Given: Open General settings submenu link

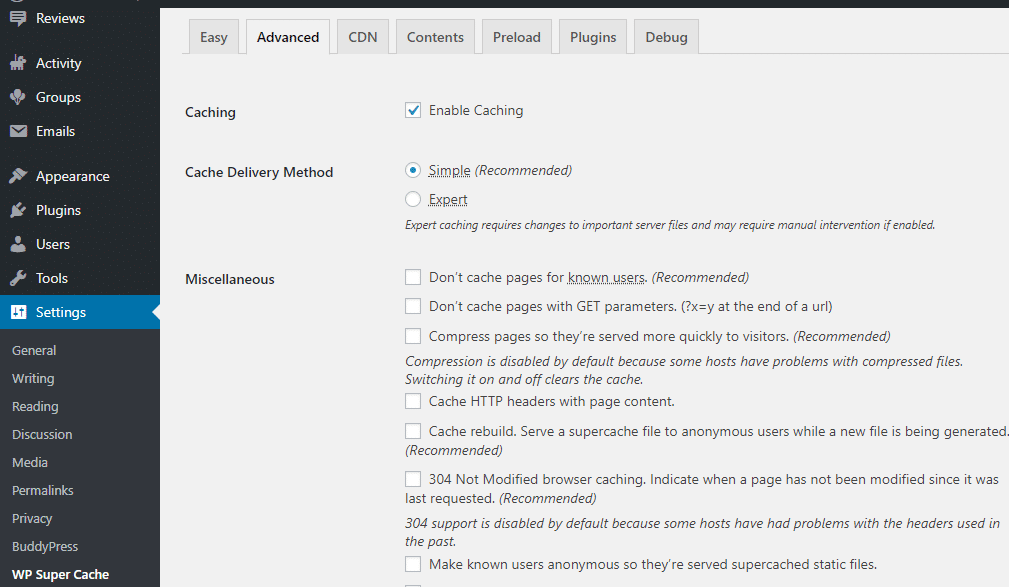Looking at the screenshot, I should (34, 350).
